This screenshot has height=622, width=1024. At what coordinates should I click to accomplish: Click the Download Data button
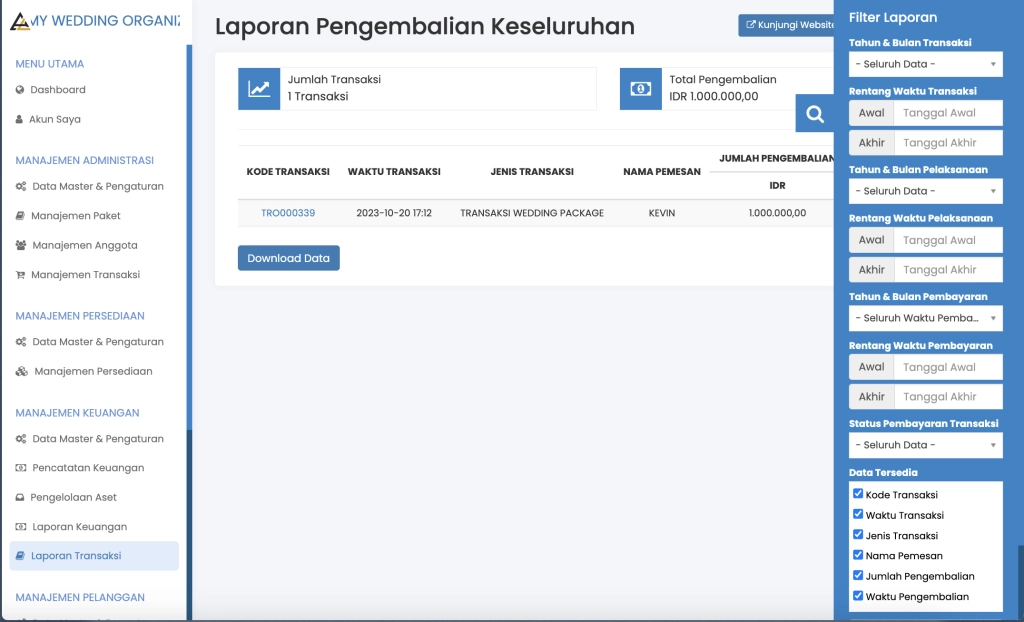[x=288, y=257]
